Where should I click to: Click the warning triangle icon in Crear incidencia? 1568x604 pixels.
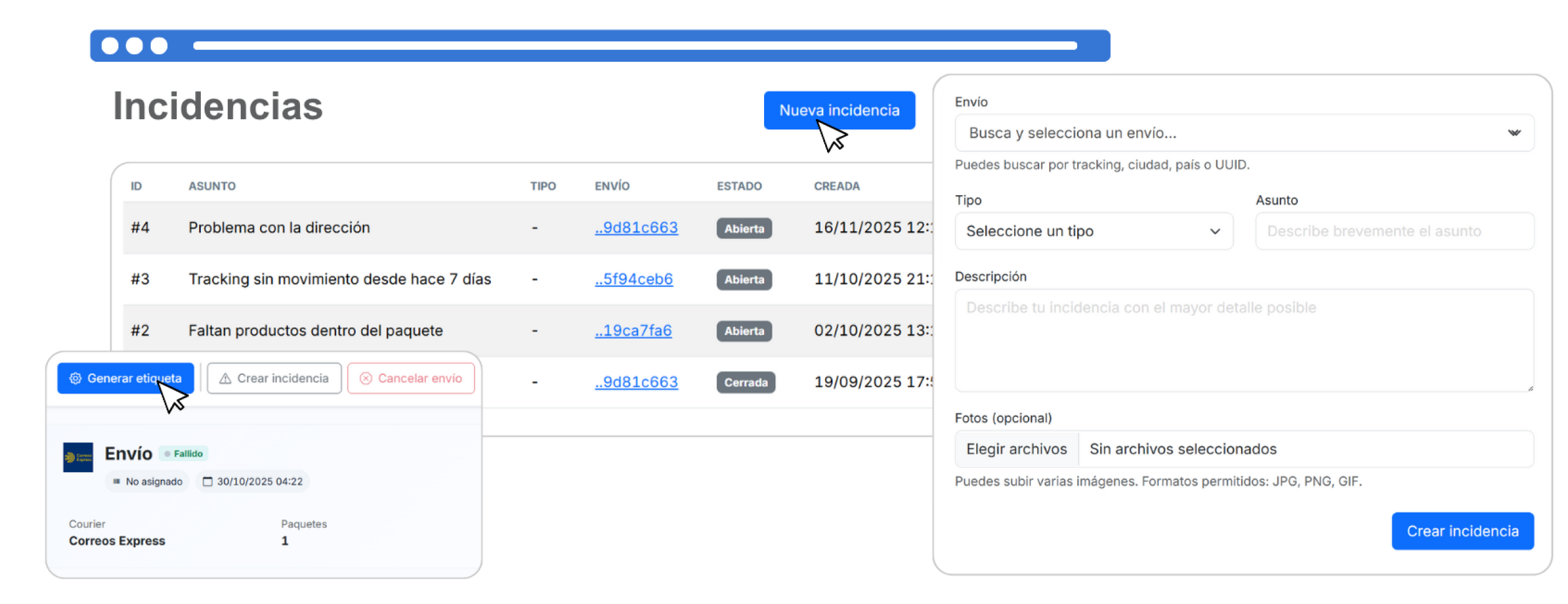click(x=225, y=379)
